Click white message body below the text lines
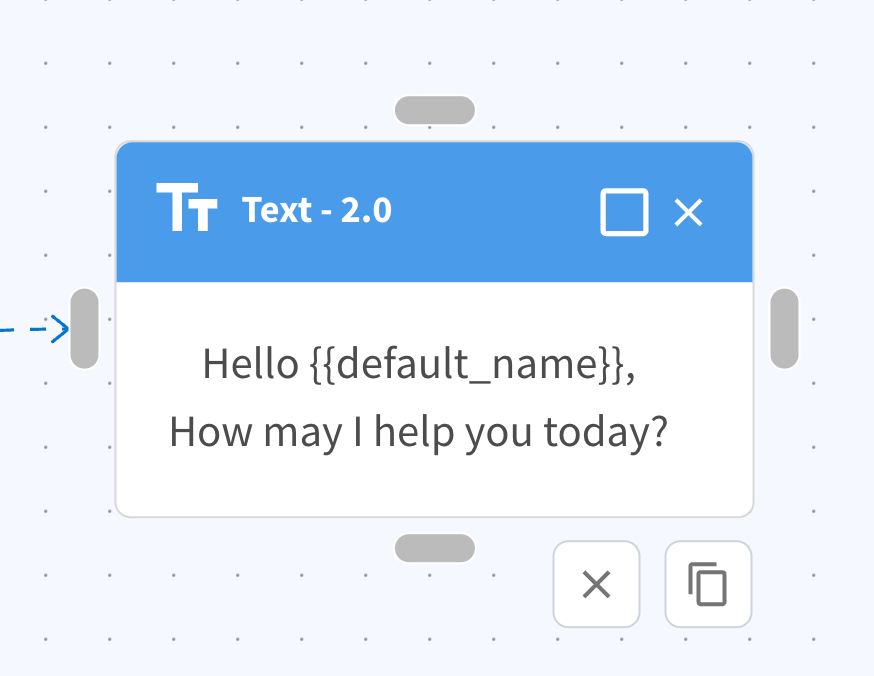Image resolution: width=874 pixels, height=676 pixels. tap(435, 485)
